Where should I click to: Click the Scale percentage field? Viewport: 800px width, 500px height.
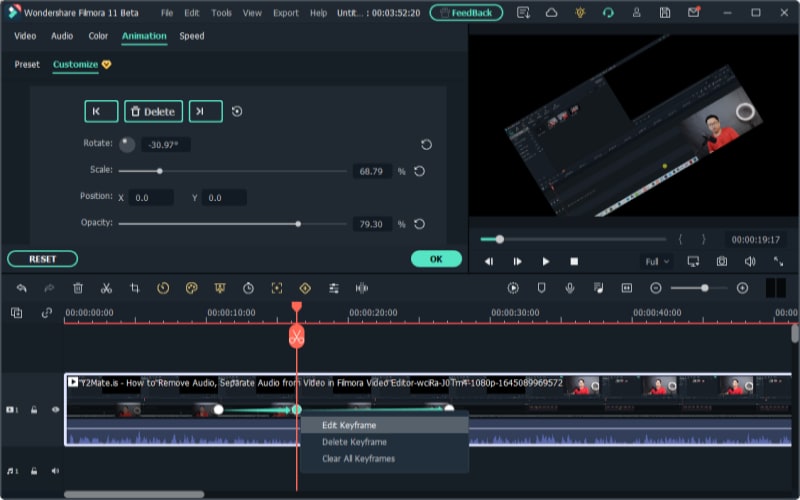click(372, 171)
